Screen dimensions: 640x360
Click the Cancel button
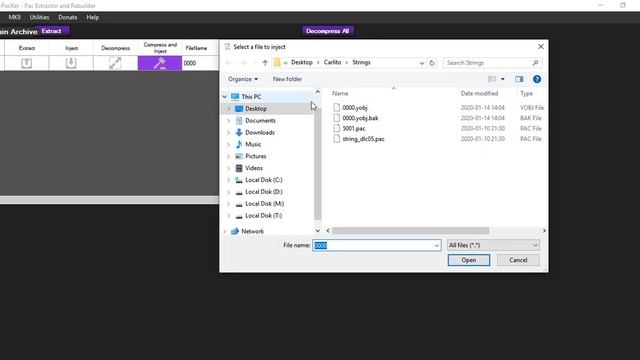tap(518, 260)
